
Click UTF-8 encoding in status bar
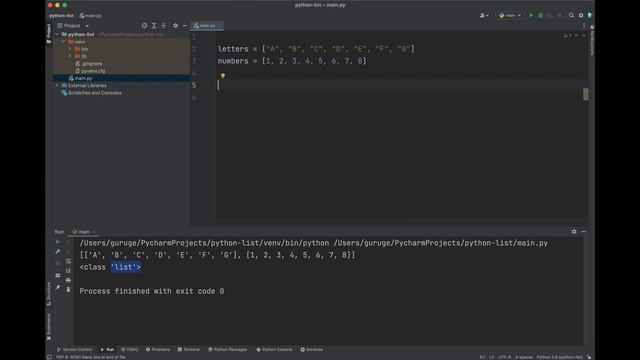tap(504, 357)
